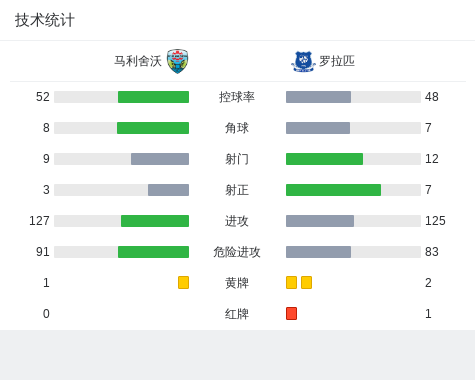The image size is (475, 380).
Task: Click the 技术统计 section heading
Action: [45, 20]
